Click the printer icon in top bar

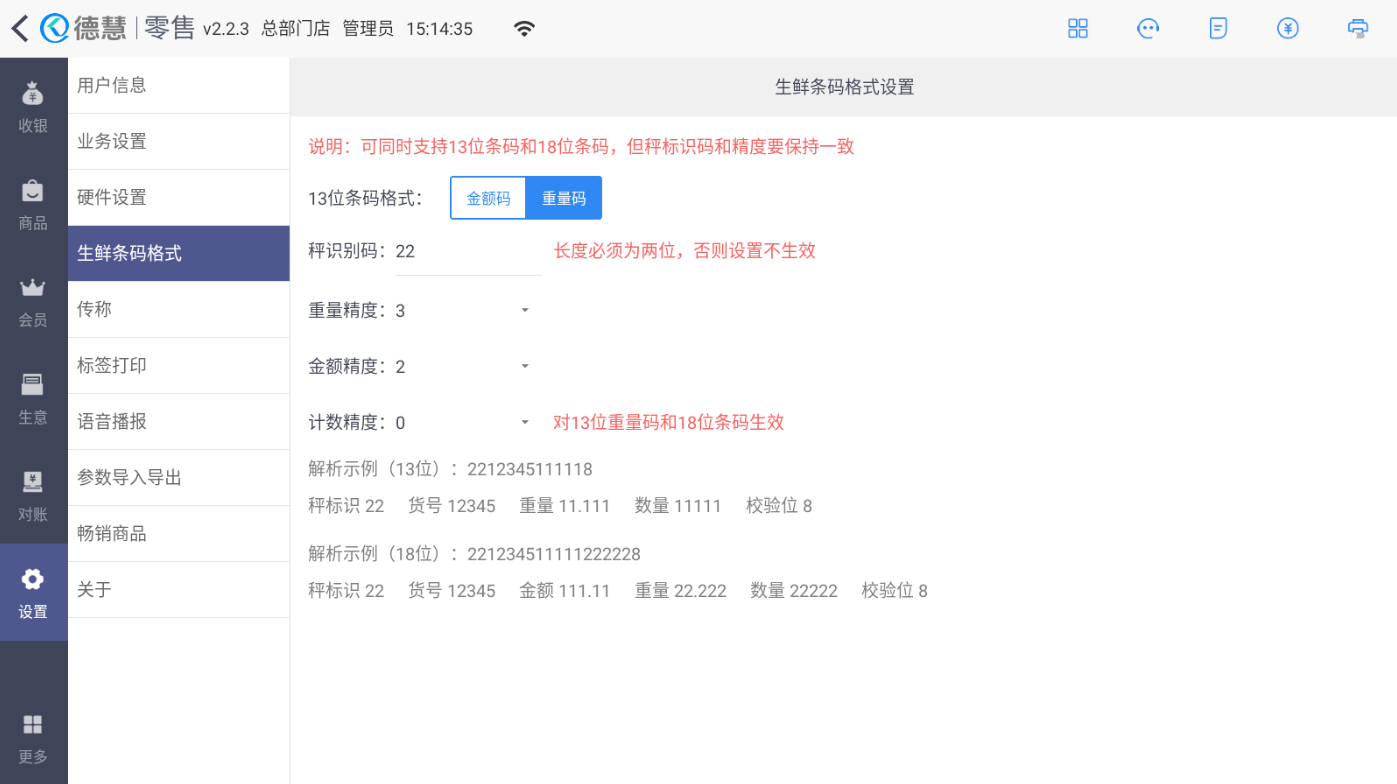(1358, 28)
